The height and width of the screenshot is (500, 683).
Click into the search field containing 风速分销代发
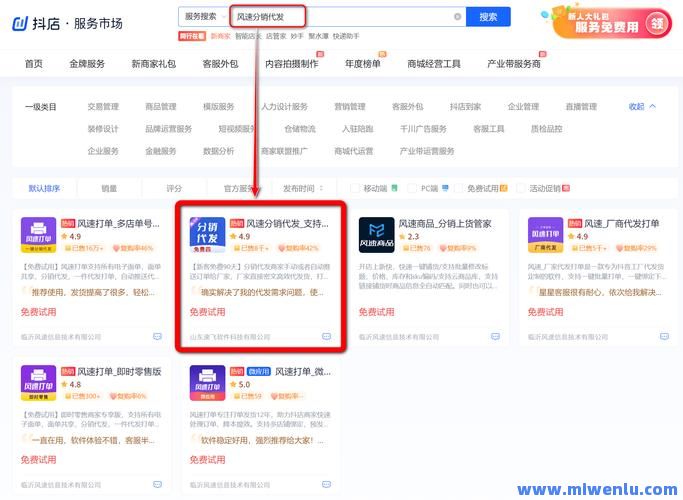coord(340,17)
